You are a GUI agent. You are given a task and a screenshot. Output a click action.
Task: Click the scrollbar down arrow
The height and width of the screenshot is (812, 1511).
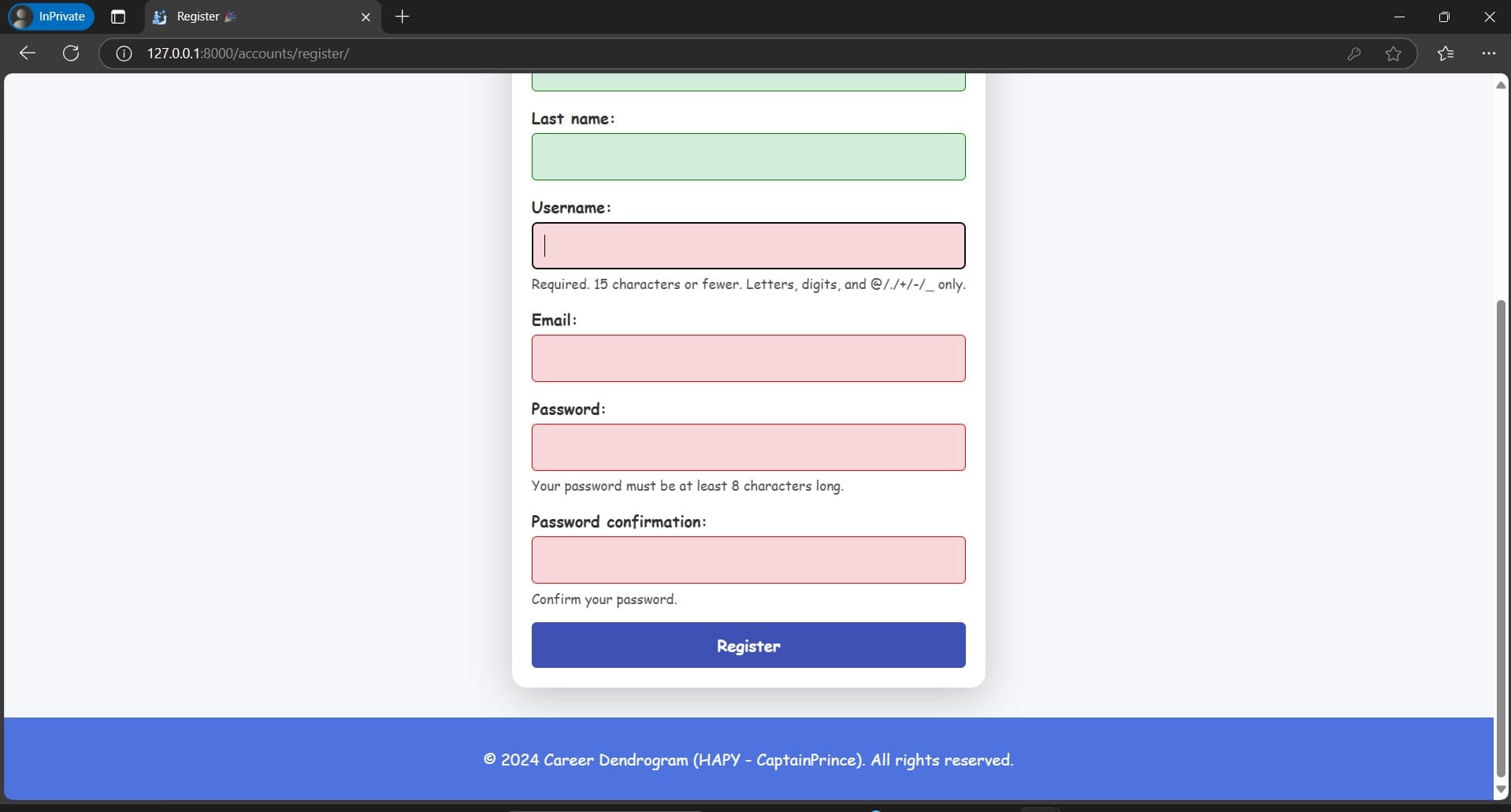(1501, 789)
